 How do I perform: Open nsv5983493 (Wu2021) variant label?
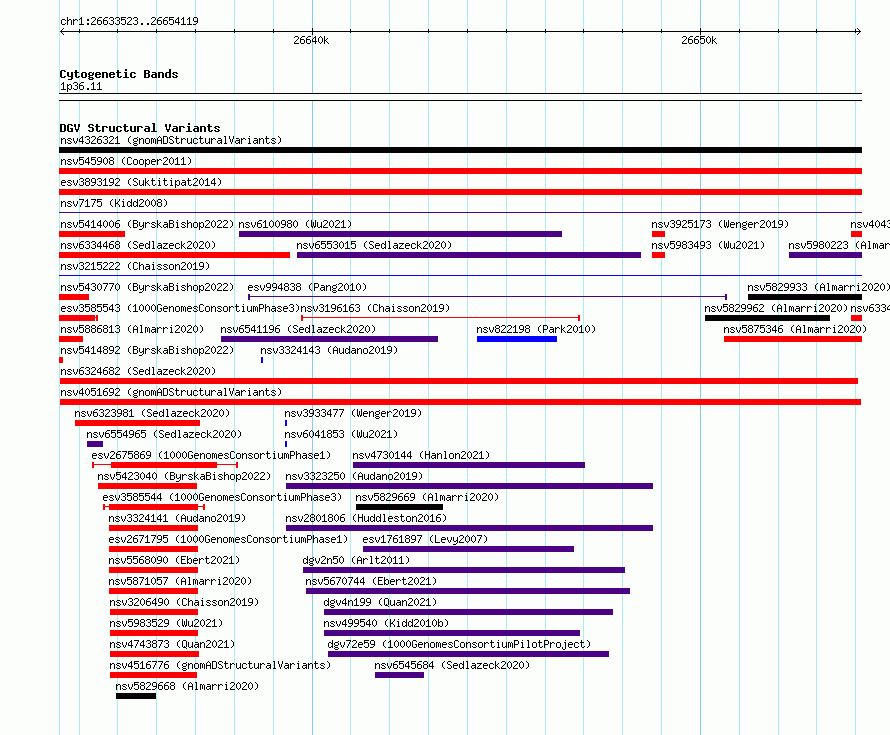click(x=708, y=245)
